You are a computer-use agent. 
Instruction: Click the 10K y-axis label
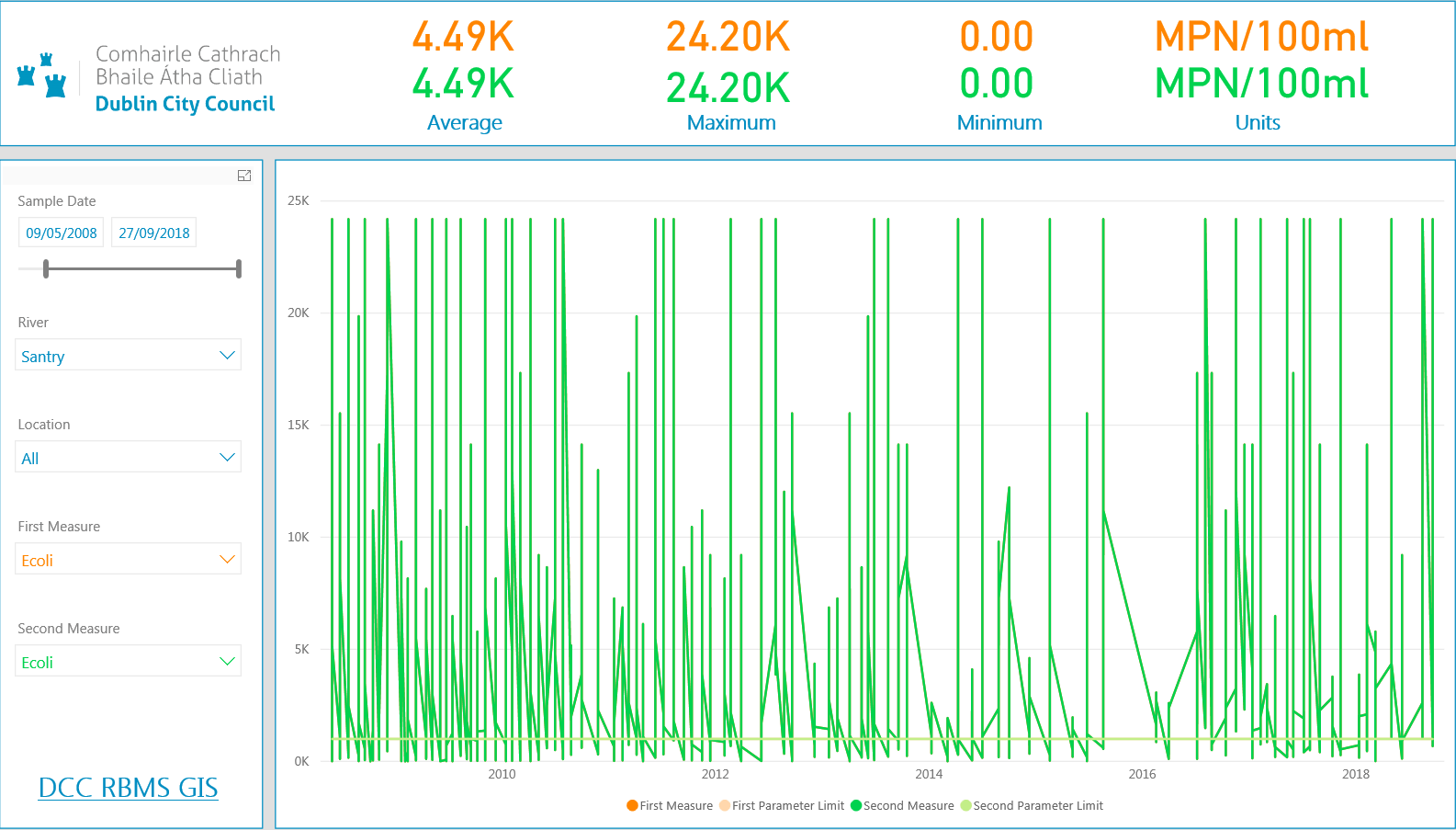tap(299, 537)
